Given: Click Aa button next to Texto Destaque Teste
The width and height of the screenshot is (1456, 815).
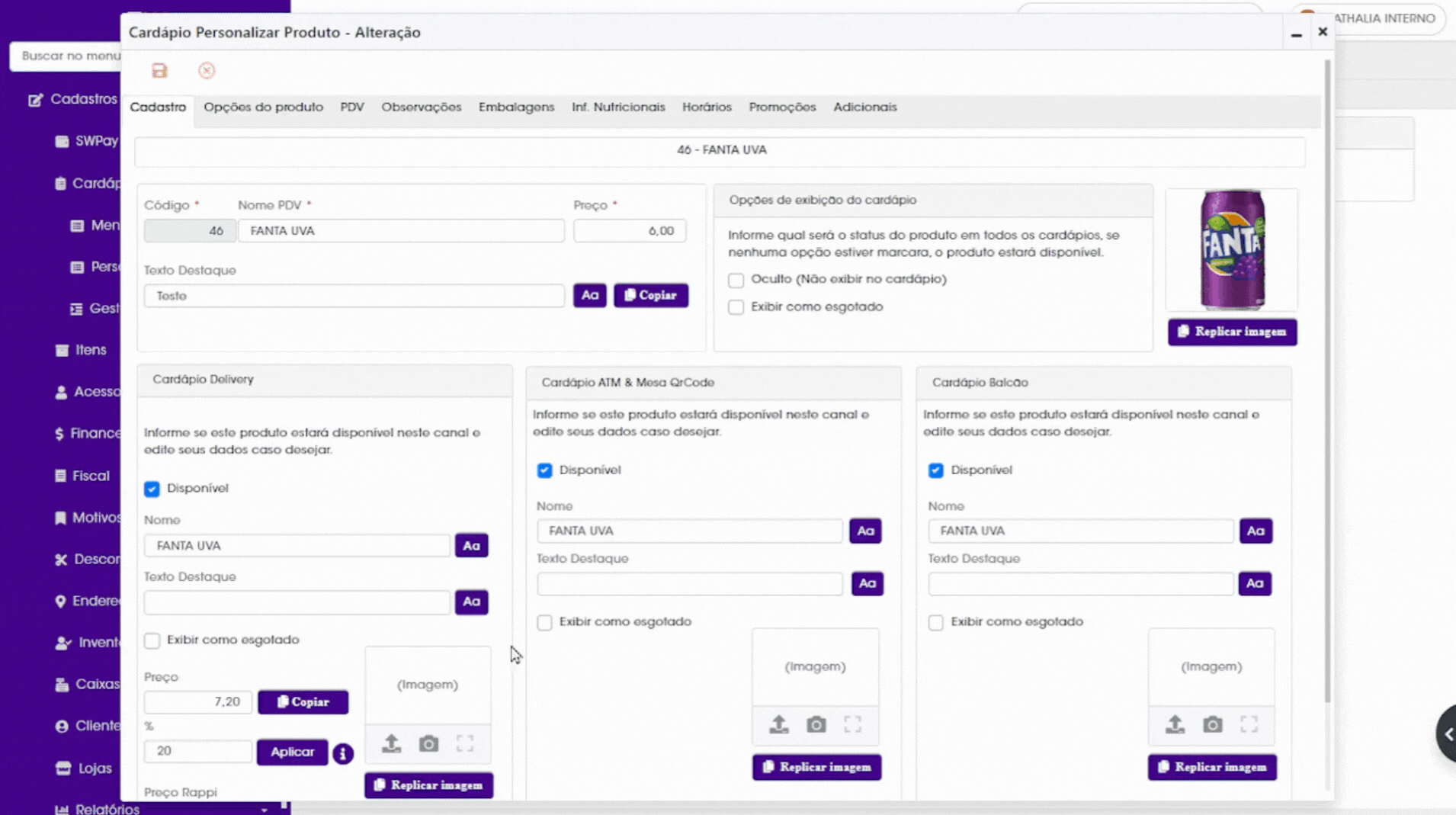Looking at the screenshot, I should pos(589,295).
